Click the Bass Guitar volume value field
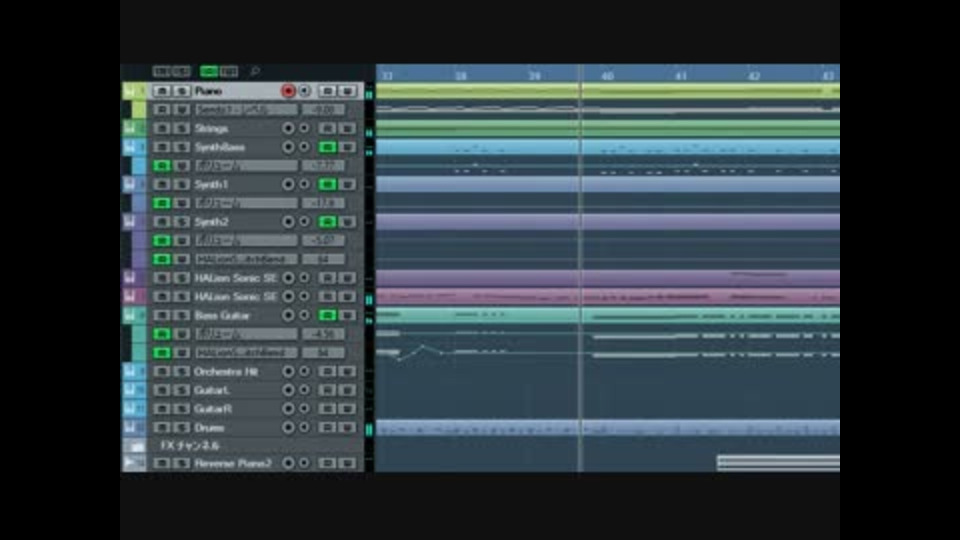Viewport: 960px width, 540px height. click(x=323, y=334)
